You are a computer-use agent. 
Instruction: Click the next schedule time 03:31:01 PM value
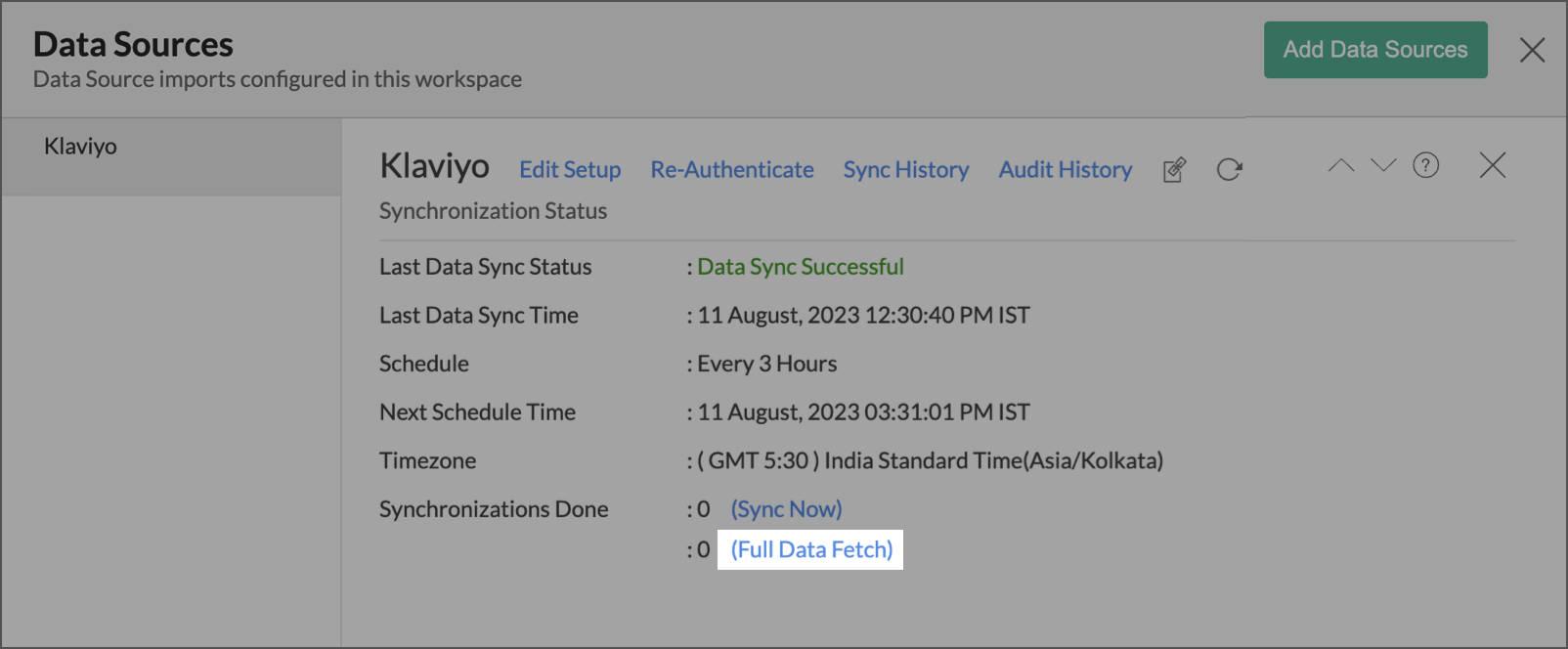[x=864, y=412]
